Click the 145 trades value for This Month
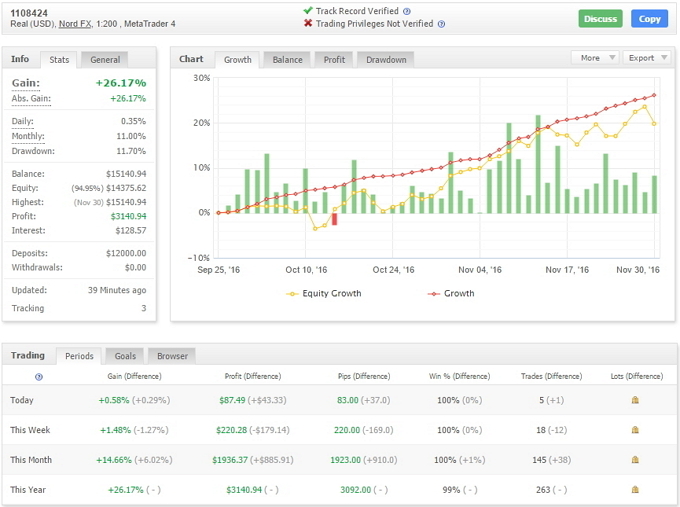This screenshot has width=680, height=507. coord(539,460)
